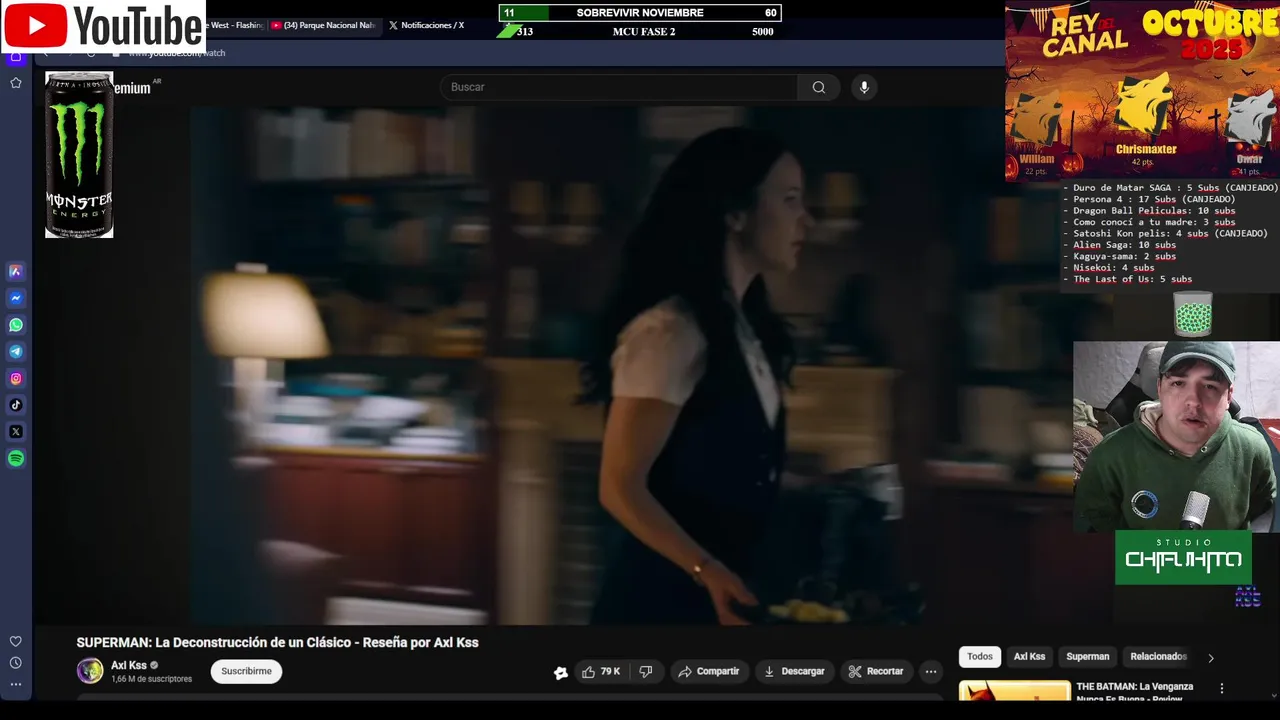This screenshot has width=1280, height=720.
Task: Open more actions ellipsis under video
Action: (931, 672)
